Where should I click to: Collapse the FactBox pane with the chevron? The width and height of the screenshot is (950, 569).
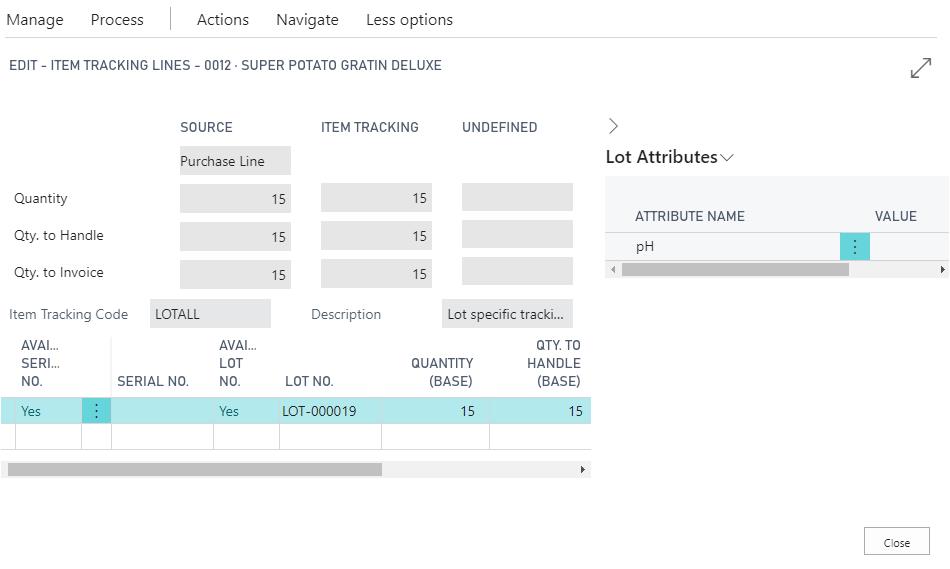[x=613, y=126]
